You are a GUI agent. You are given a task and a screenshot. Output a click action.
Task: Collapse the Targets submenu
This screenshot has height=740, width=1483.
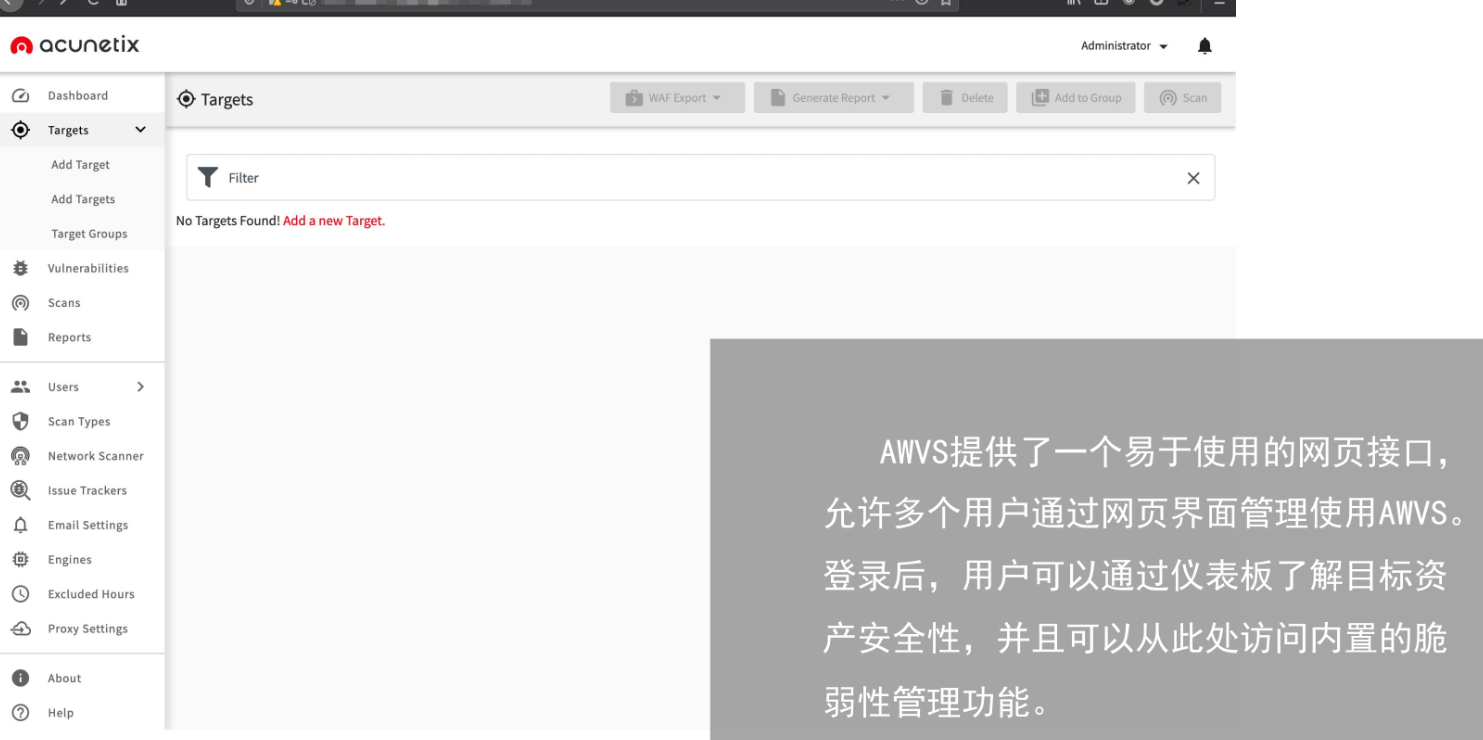click(x=140, y=129)
